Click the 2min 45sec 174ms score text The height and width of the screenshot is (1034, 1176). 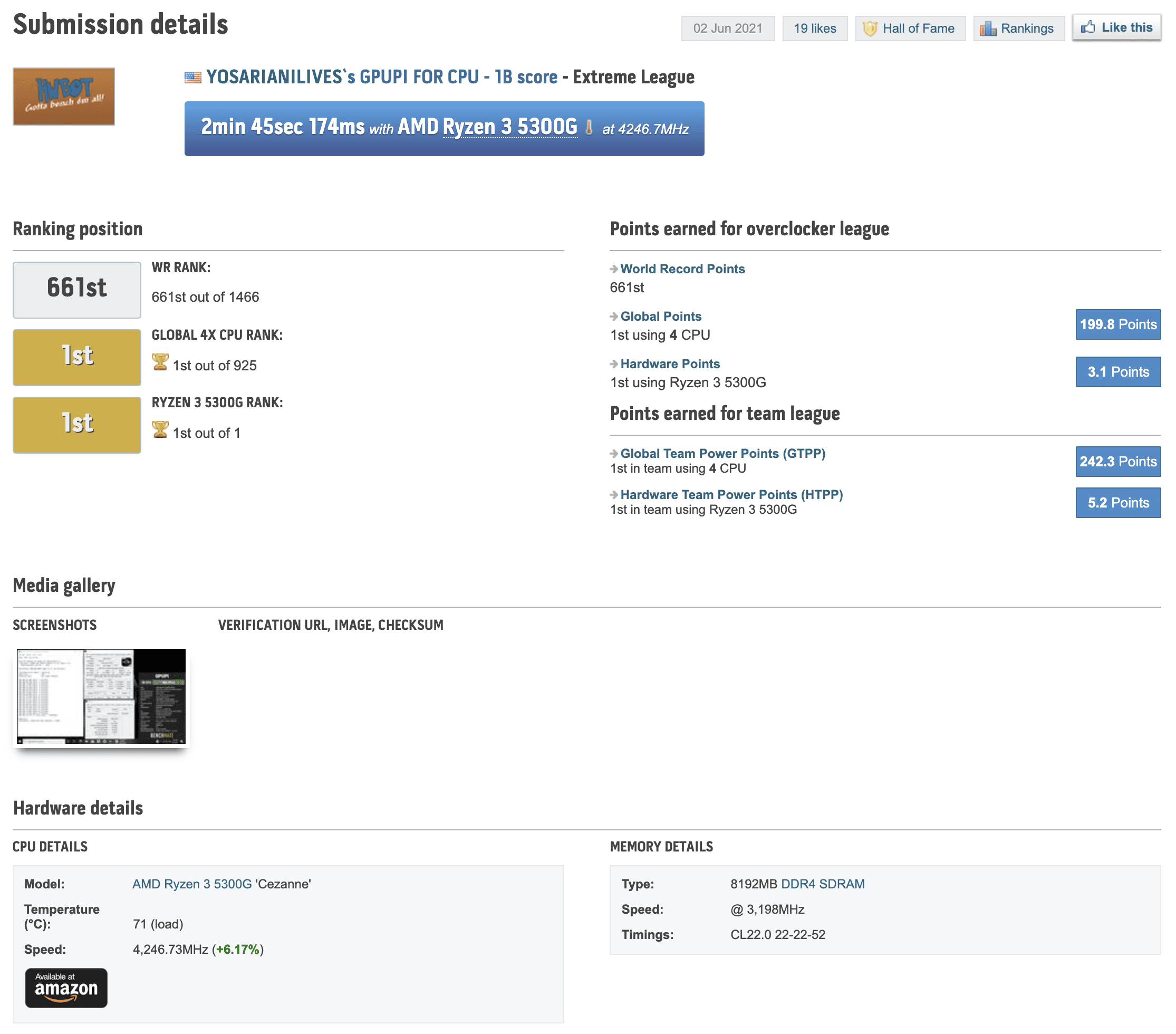[x=283, y=127]
